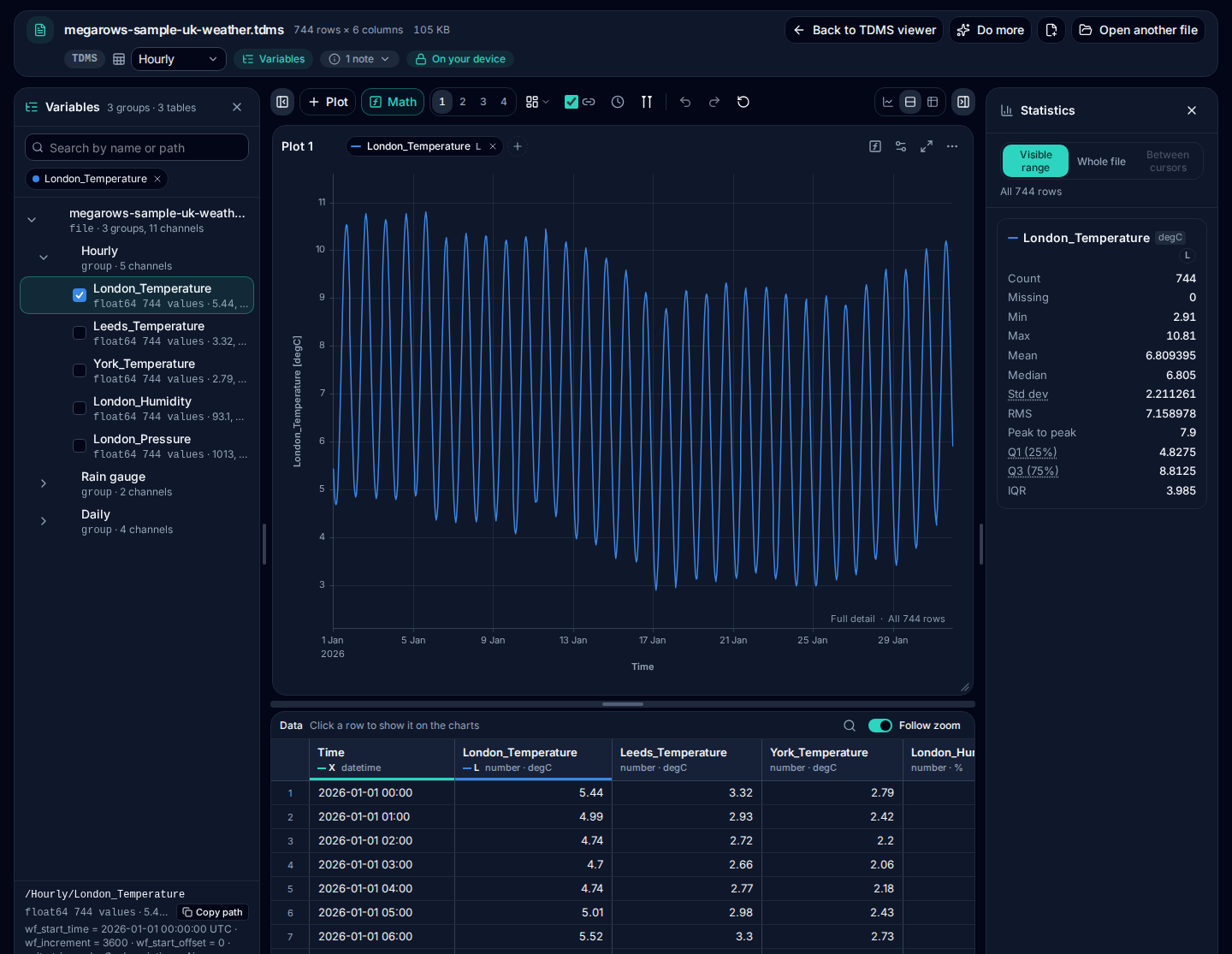
Task: Check the London_Humidity channel checkbox
Action: point(80,408)
